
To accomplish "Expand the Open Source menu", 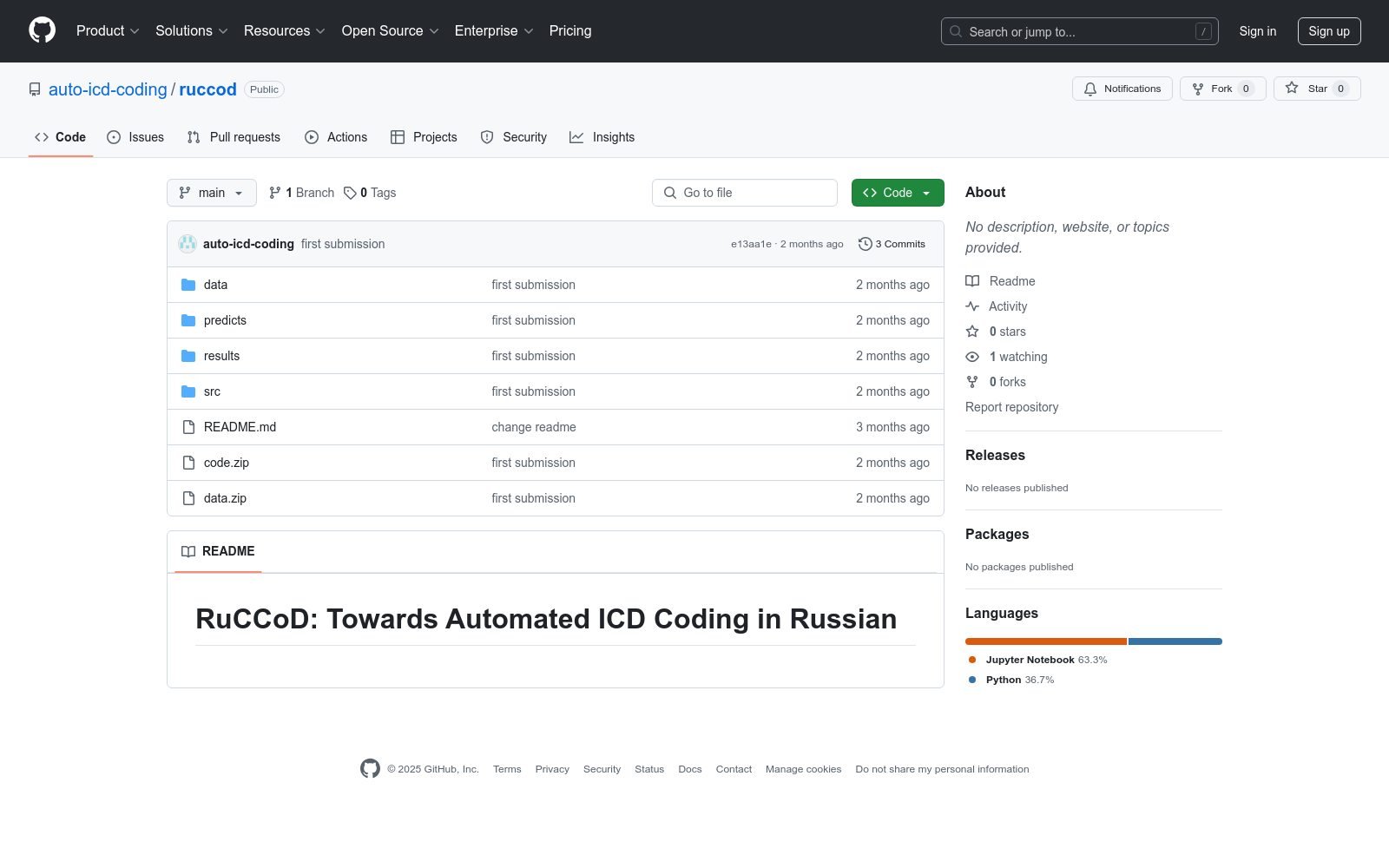I will pos(391,30).
